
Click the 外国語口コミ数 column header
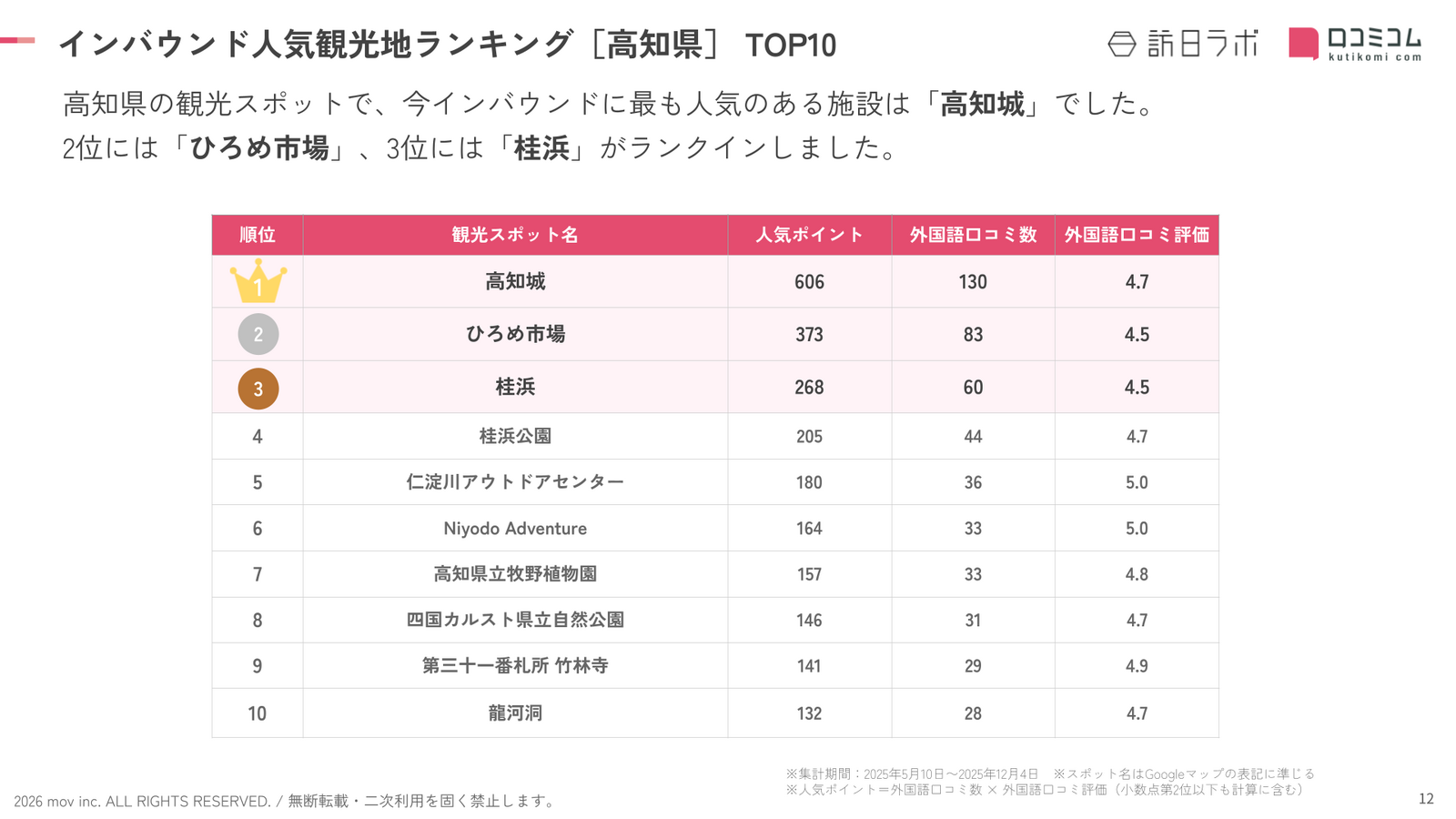pyautogui.click(x=973, y=235)
